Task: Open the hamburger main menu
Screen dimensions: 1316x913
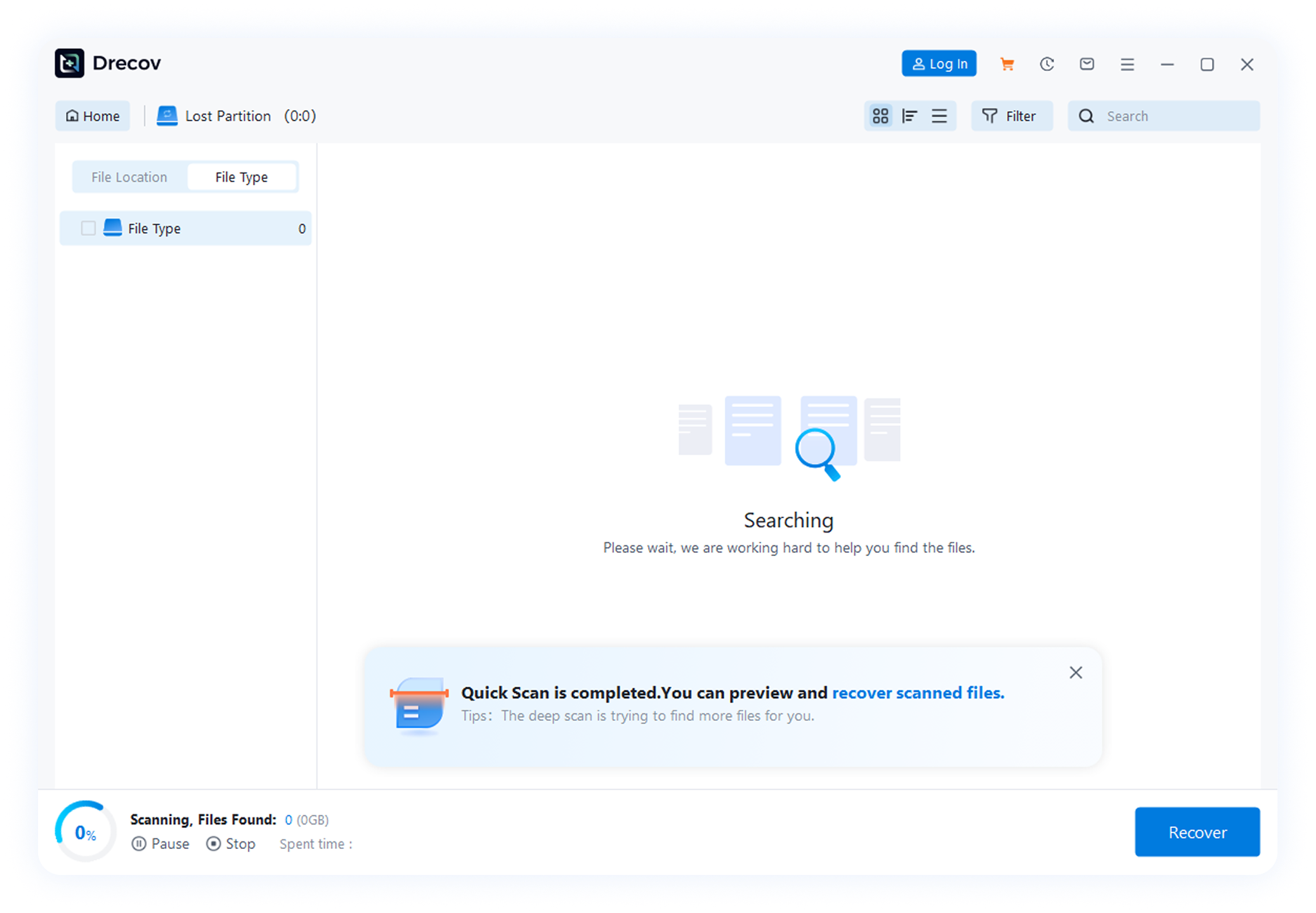Action: click(1127, 64)
